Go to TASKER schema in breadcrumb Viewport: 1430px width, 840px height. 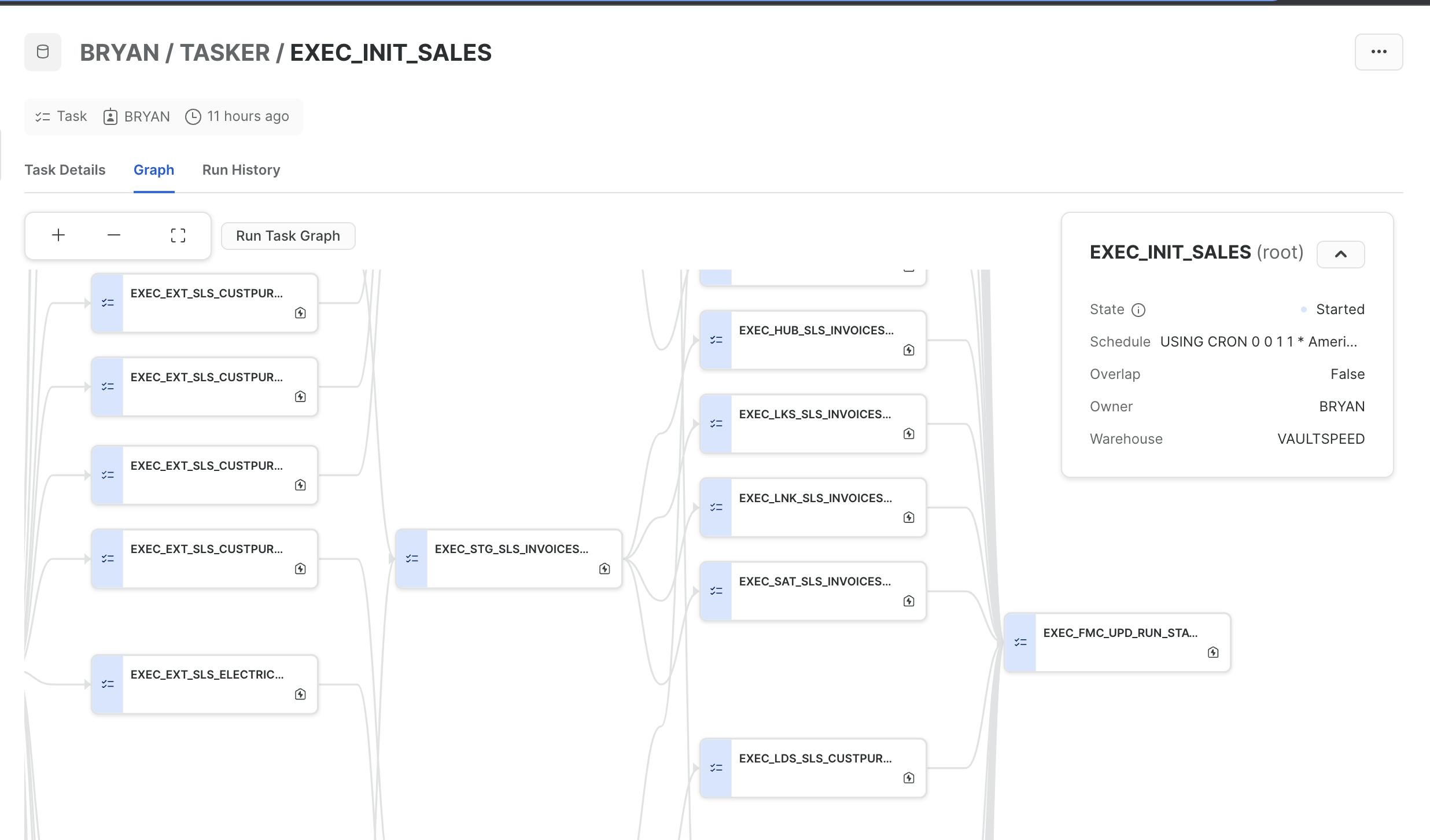coord(224,53)
